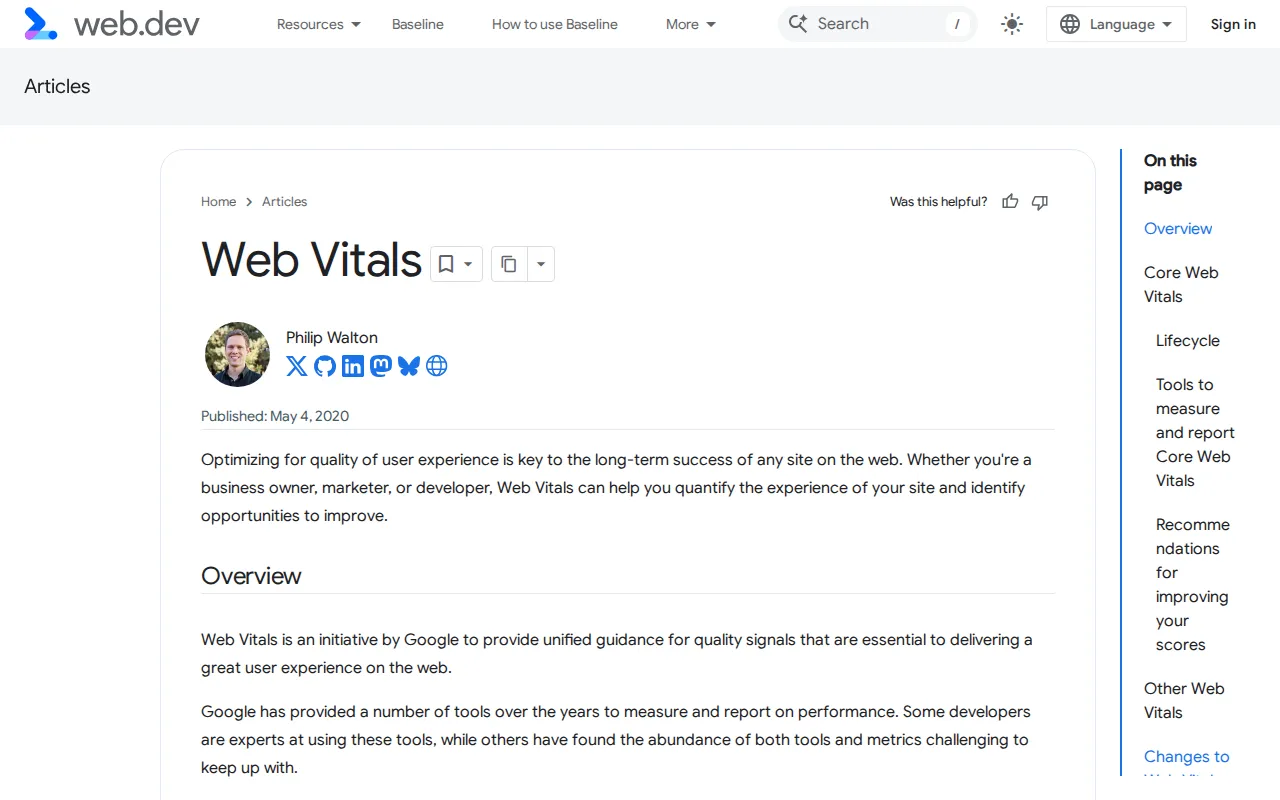The width and height of the screenshot is (1280, 800).
Task: Click inside the Search field
Action: 875,23
